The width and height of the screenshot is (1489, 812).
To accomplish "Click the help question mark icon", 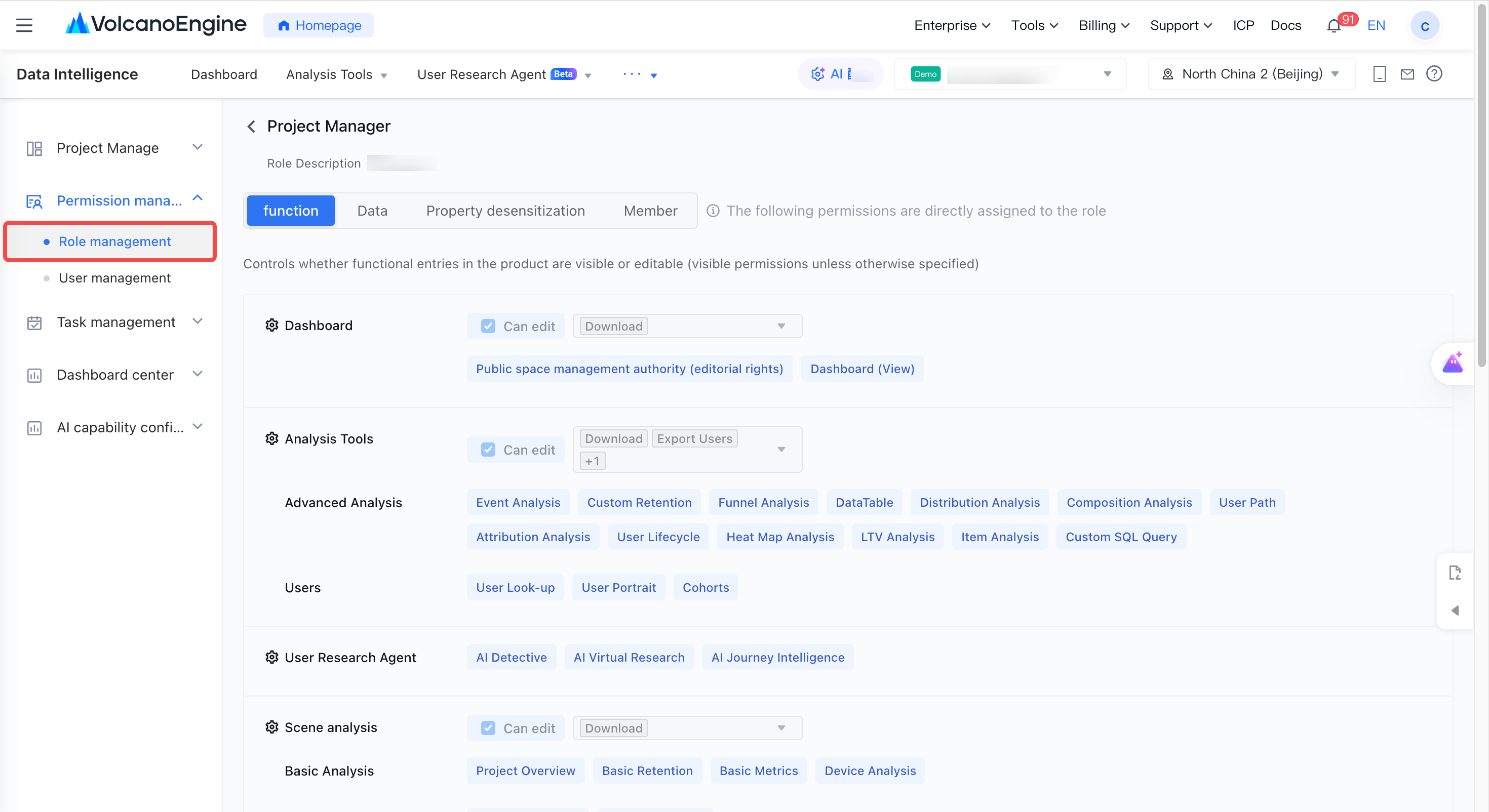I will [1434, 74].
